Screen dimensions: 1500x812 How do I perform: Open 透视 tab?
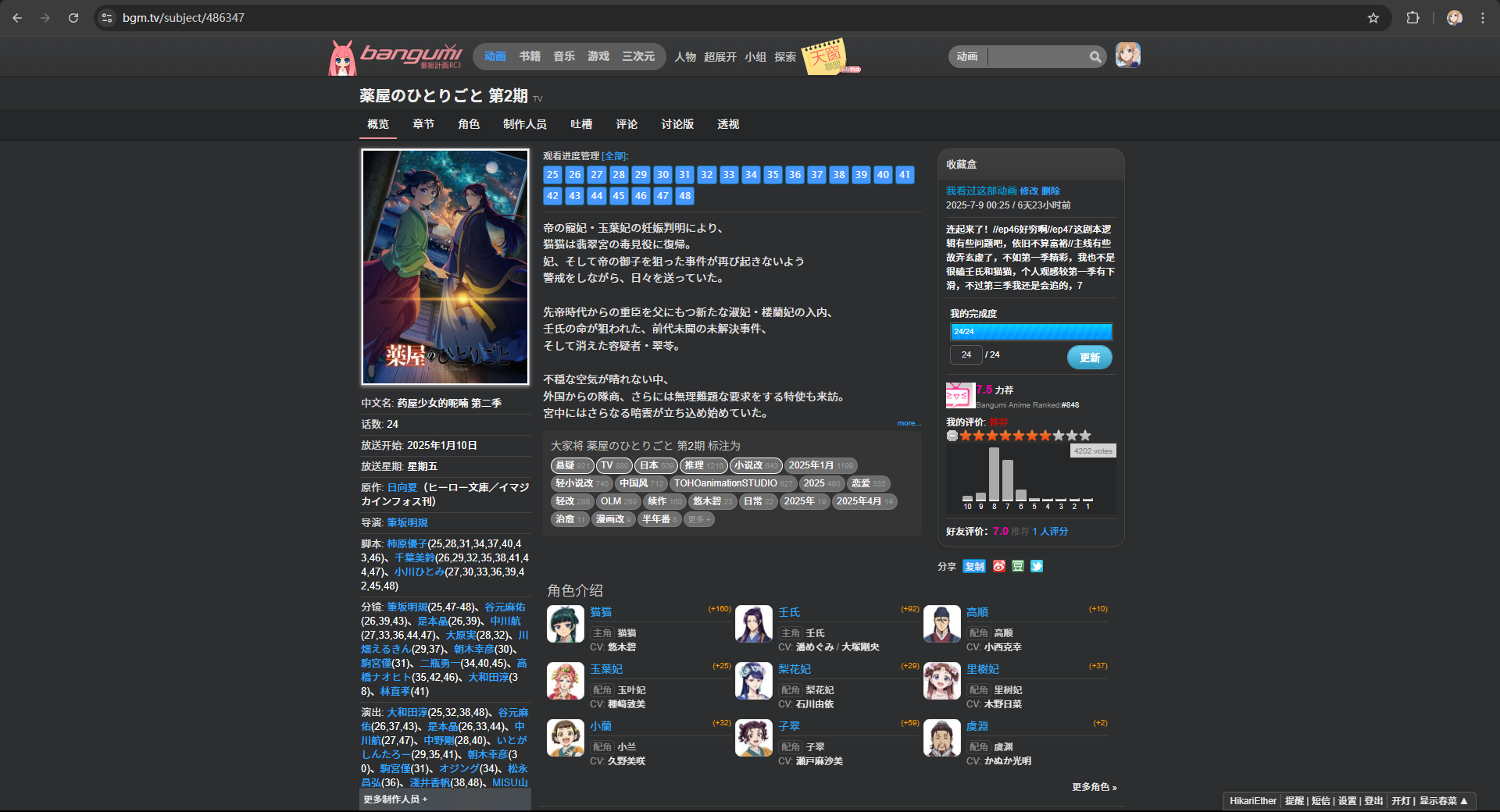pyautogui.click(x=728, y=124)
